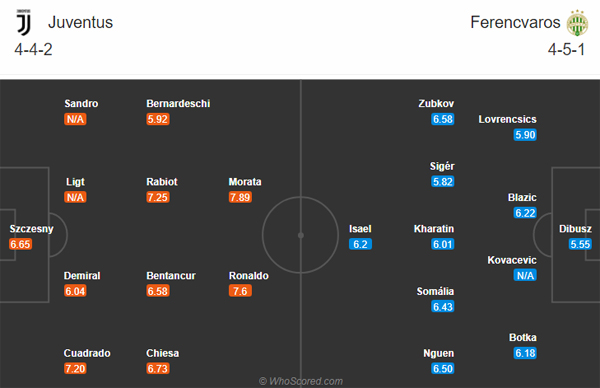
Task: Click player name Rabiot
Action: (162, 182)
